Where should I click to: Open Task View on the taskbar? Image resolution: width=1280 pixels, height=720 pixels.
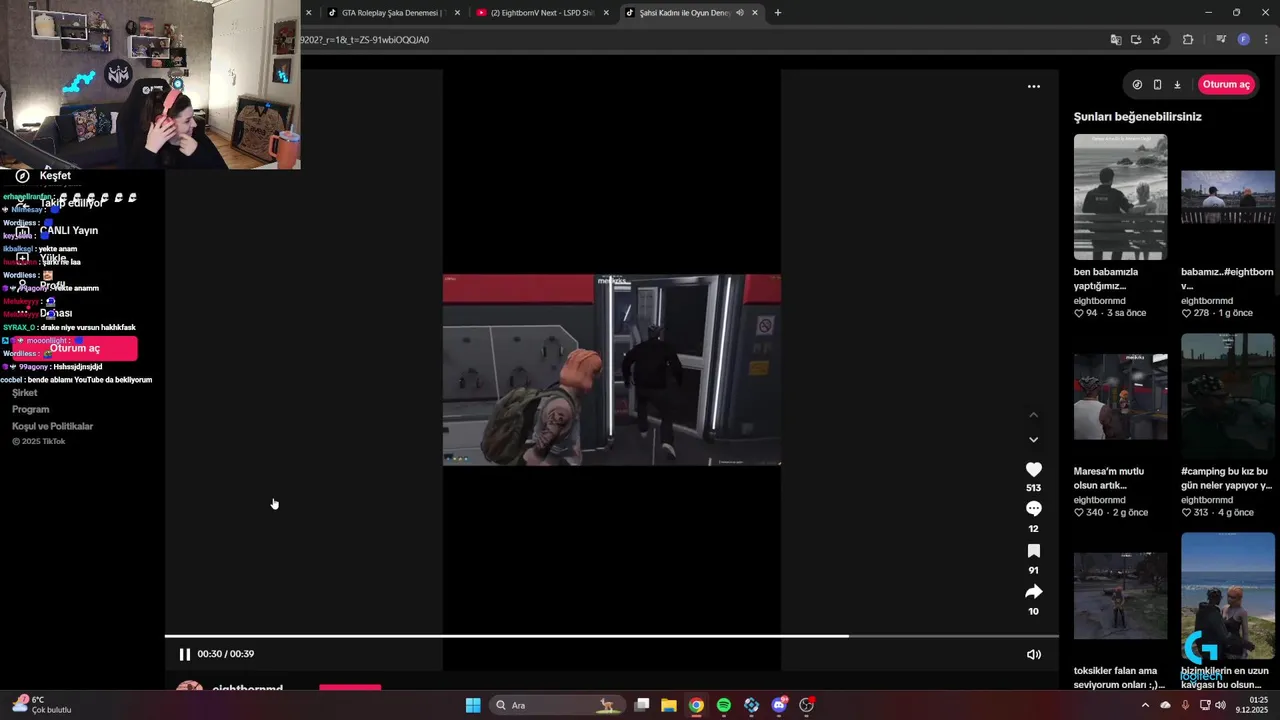(x=642, y=705)
